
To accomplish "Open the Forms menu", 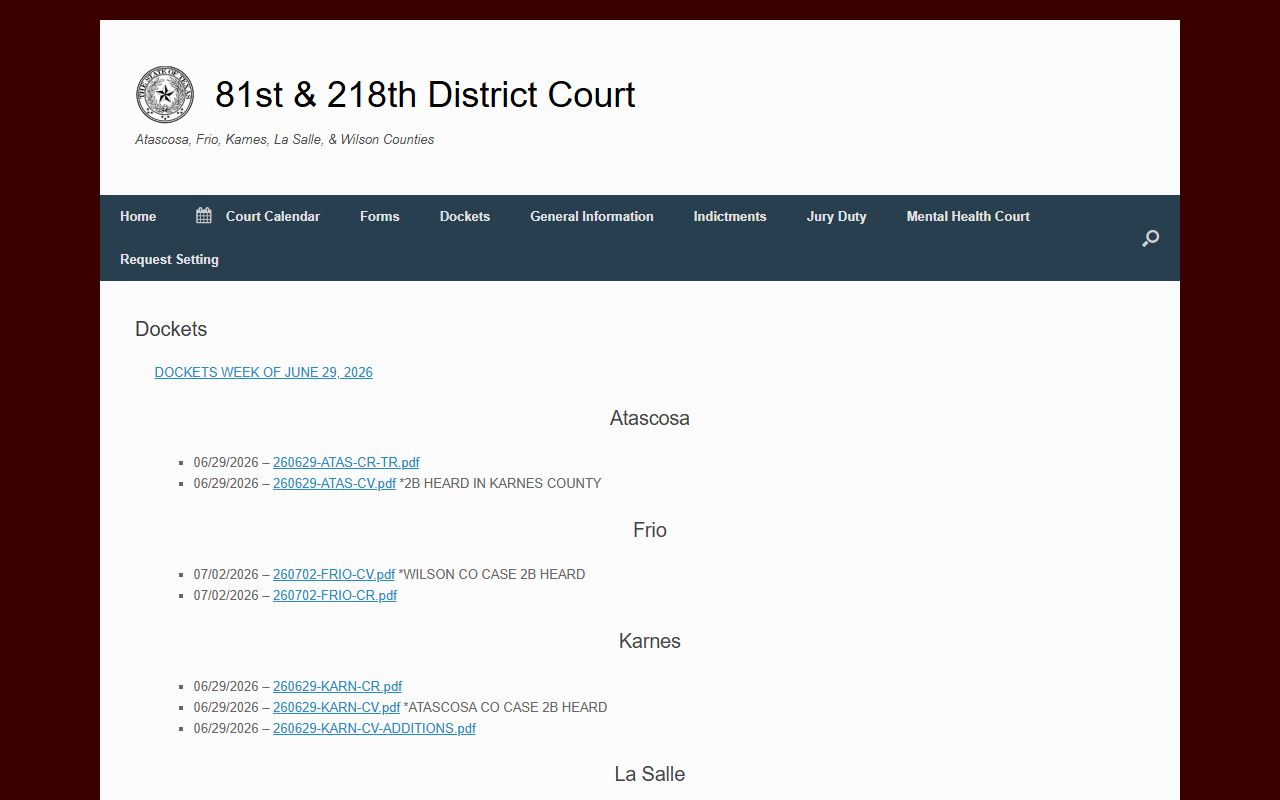I will click(x=380, y=216).
